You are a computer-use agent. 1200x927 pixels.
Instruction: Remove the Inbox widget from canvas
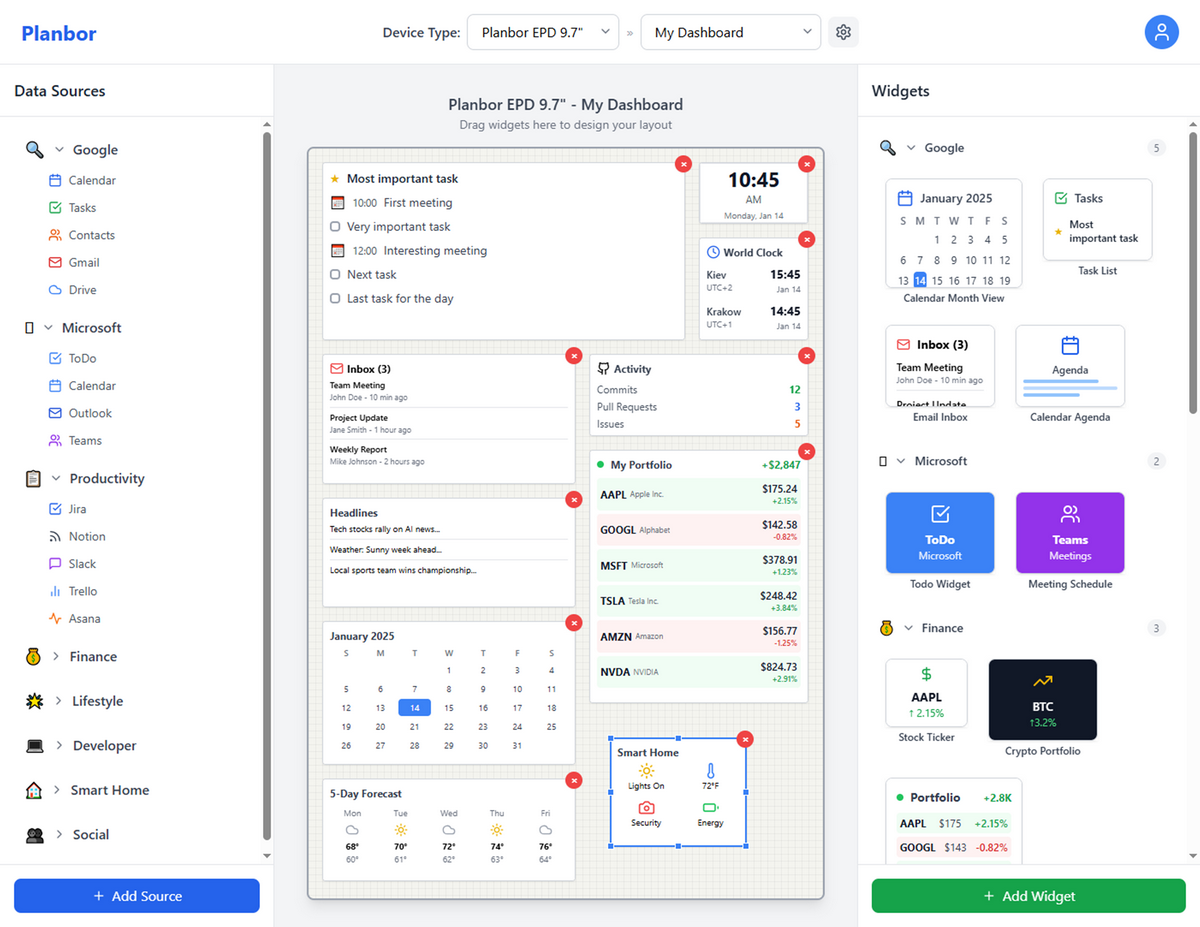[574, 355]
